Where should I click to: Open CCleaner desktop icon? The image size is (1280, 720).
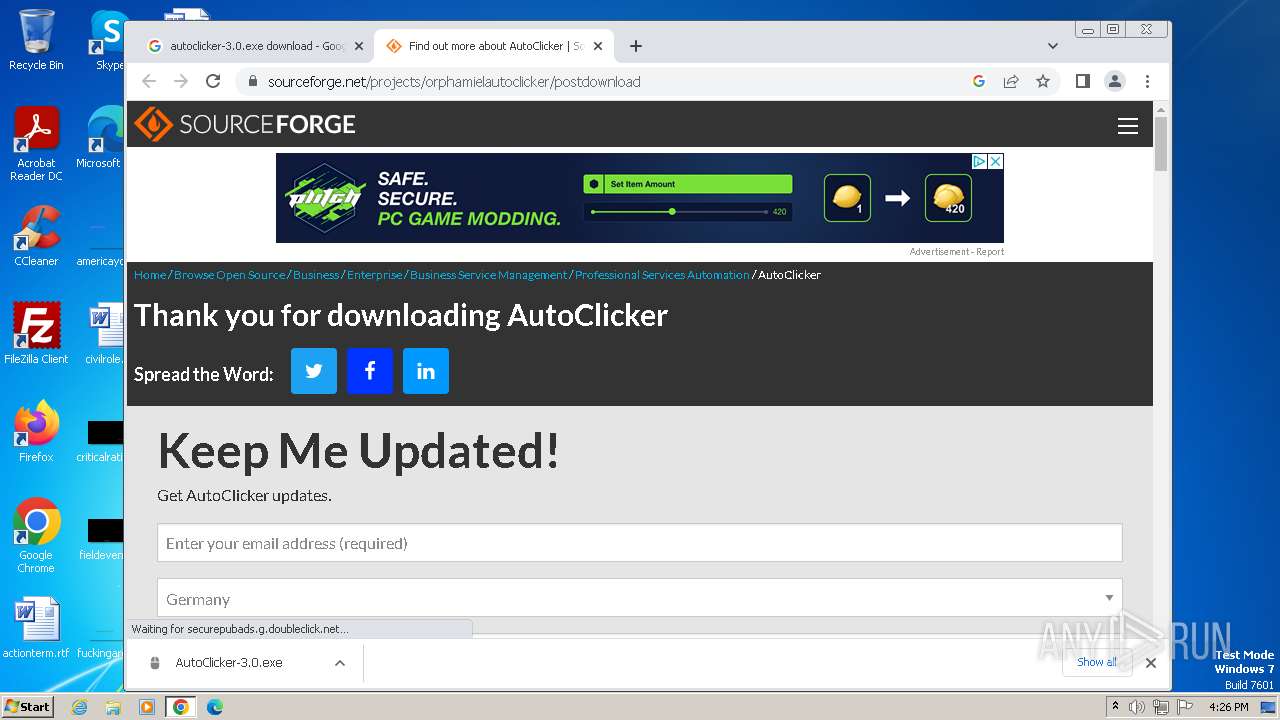point(36,236)
